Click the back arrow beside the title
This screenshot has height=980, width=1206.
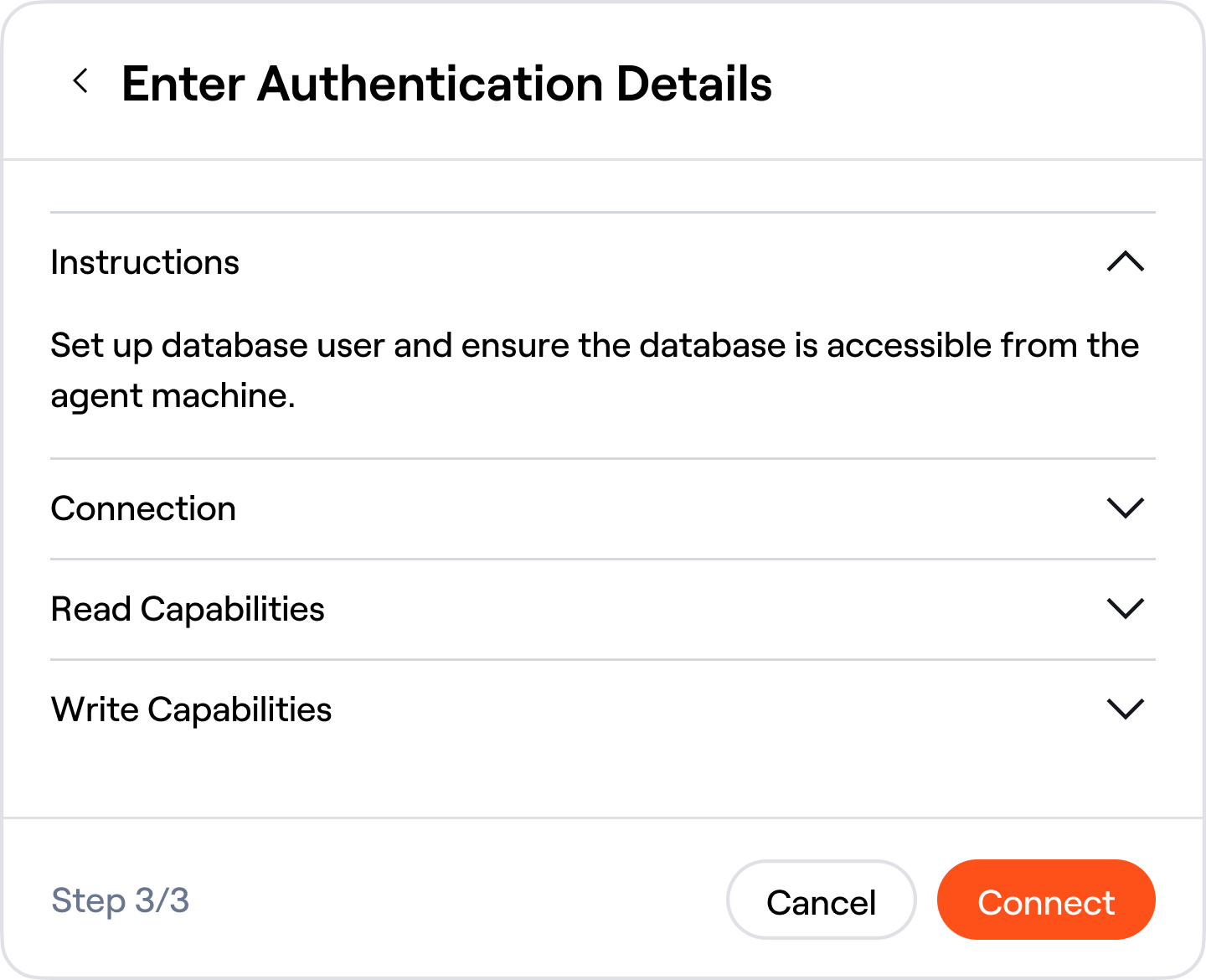tap(80, 81)
